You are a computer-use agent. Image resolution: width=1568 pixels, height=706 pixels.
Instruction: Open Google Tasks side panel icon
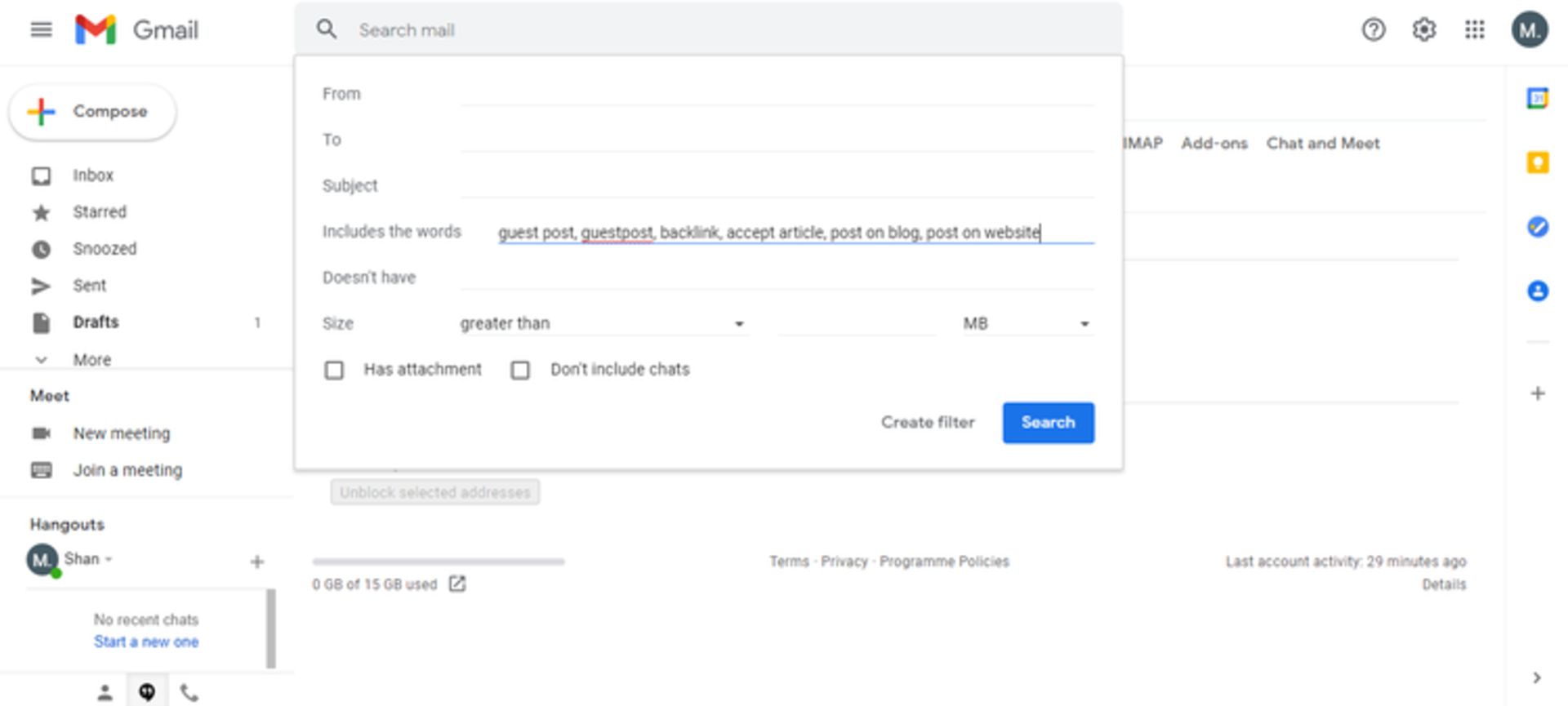[x=1537, y=227]
